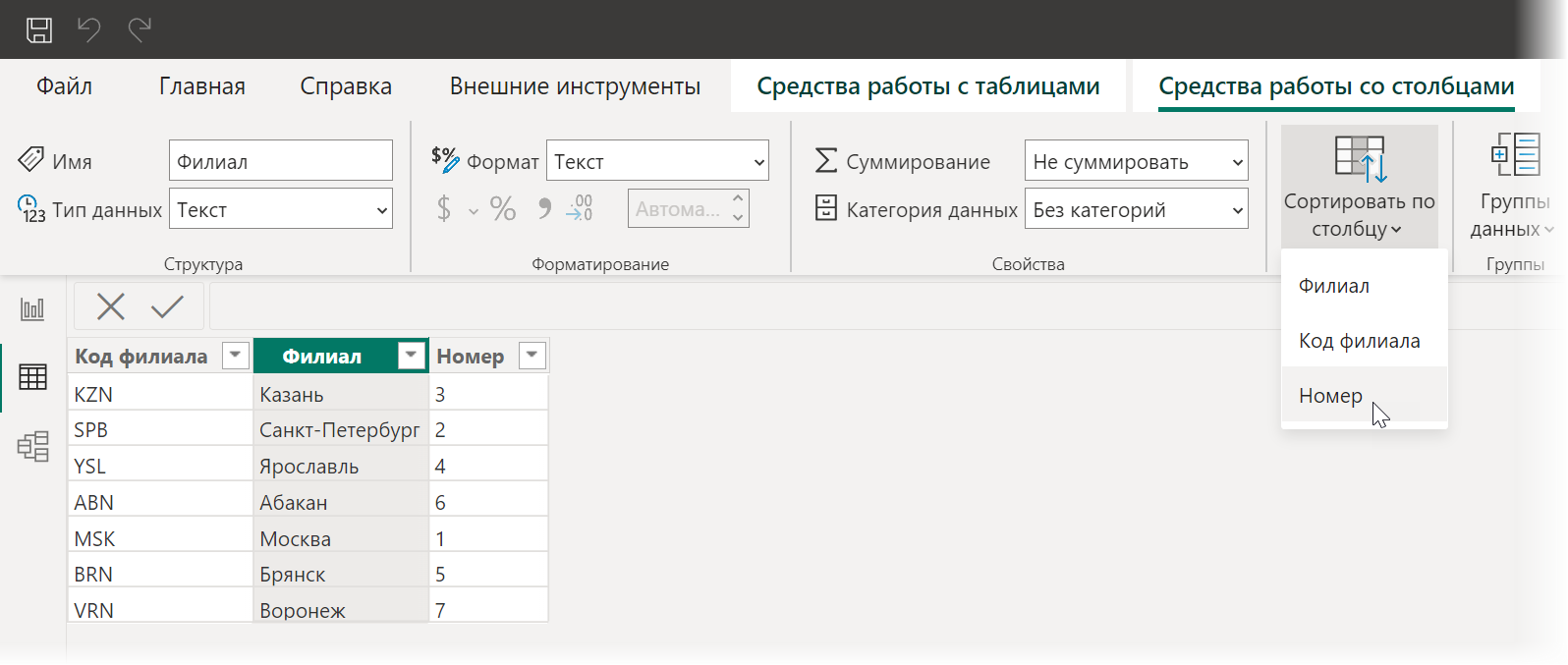
Task: Open filter dropdown for Номер column
Action: pos(532,356)
